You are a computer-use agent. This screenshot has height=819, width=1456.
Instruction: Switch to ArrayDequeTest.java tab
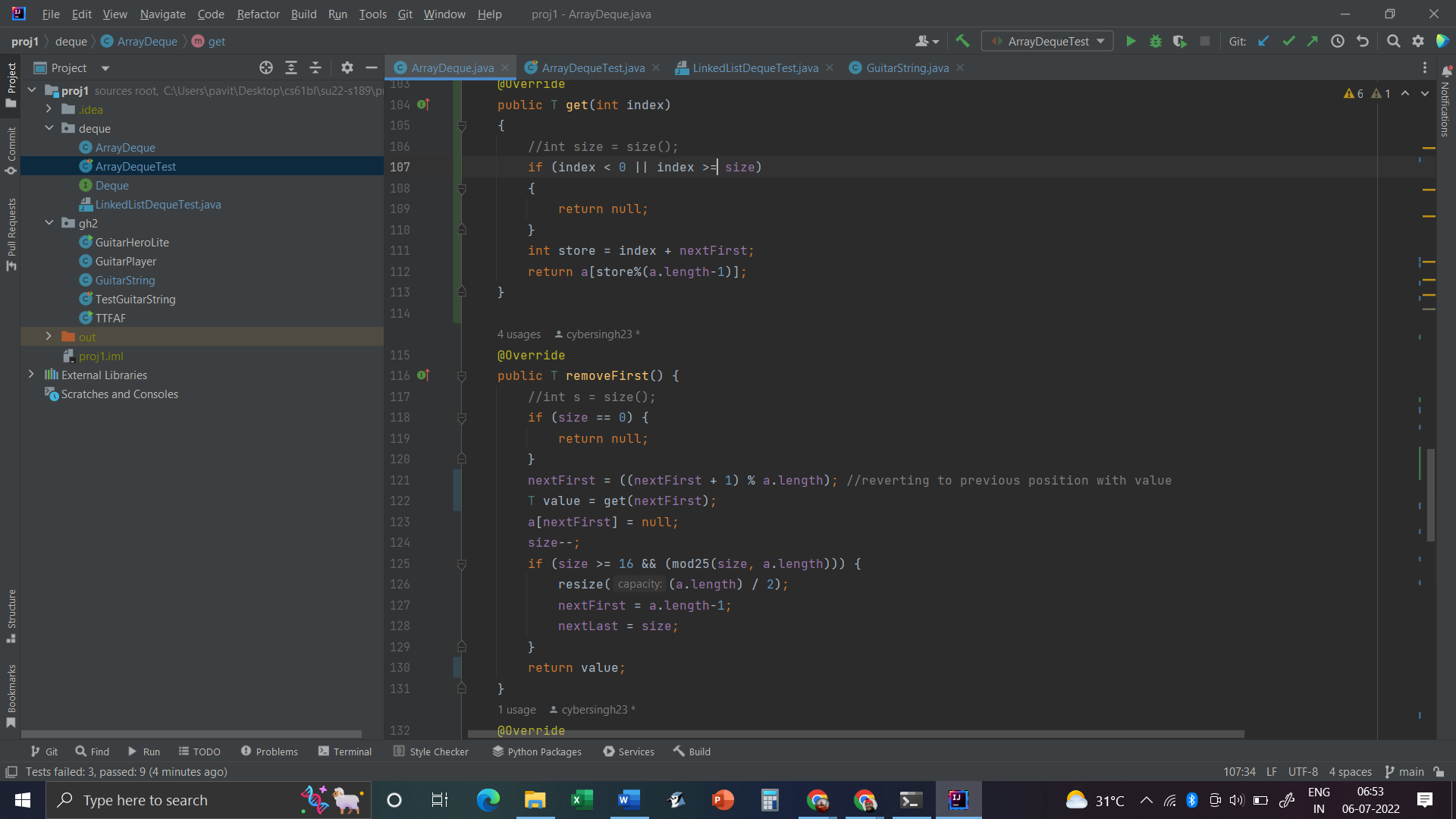click(x=592, y=68)
